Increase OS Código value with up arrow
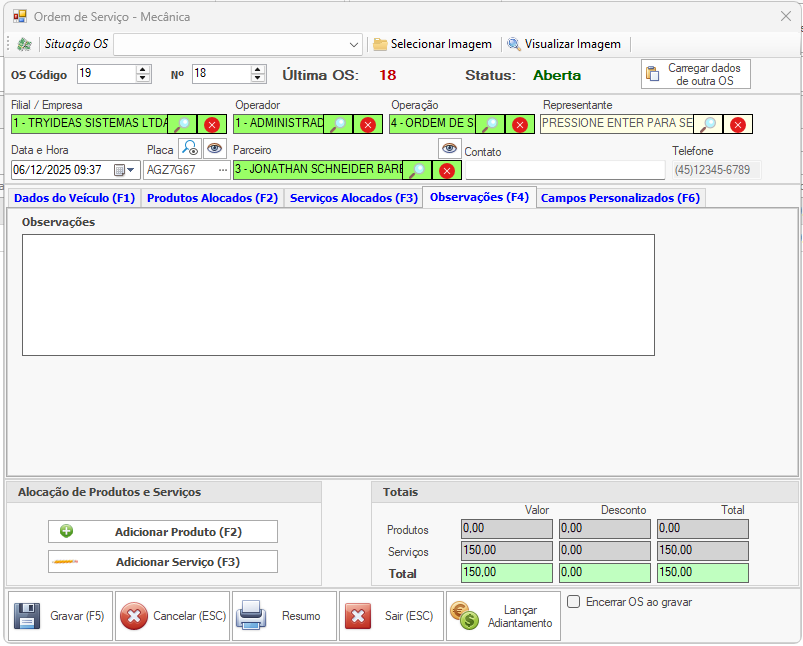The width and height of the screenshot is (803, 646). tap(143, 69)
